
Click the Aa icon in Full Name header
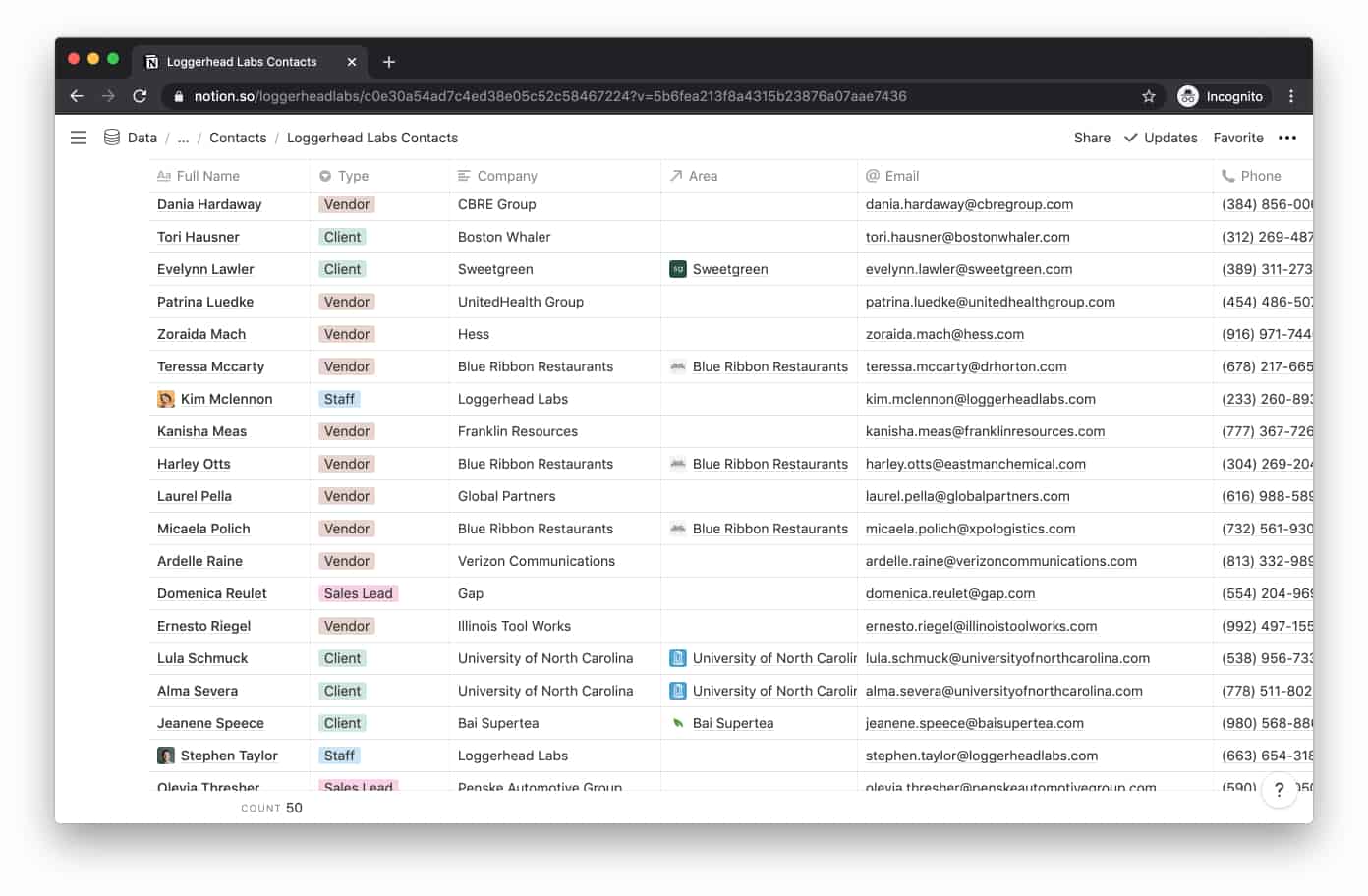point(162,176)
